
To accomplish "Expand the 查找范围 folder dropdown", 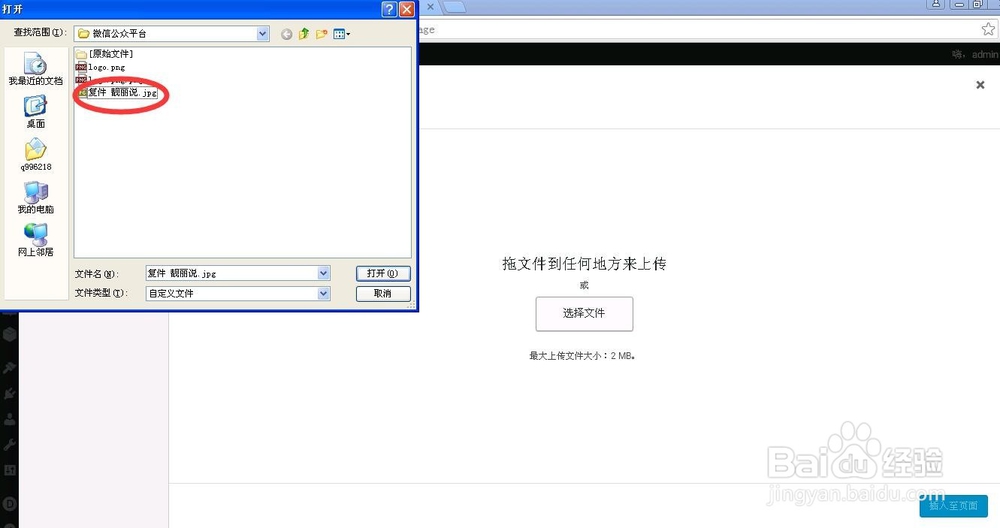I will point(262,34).
